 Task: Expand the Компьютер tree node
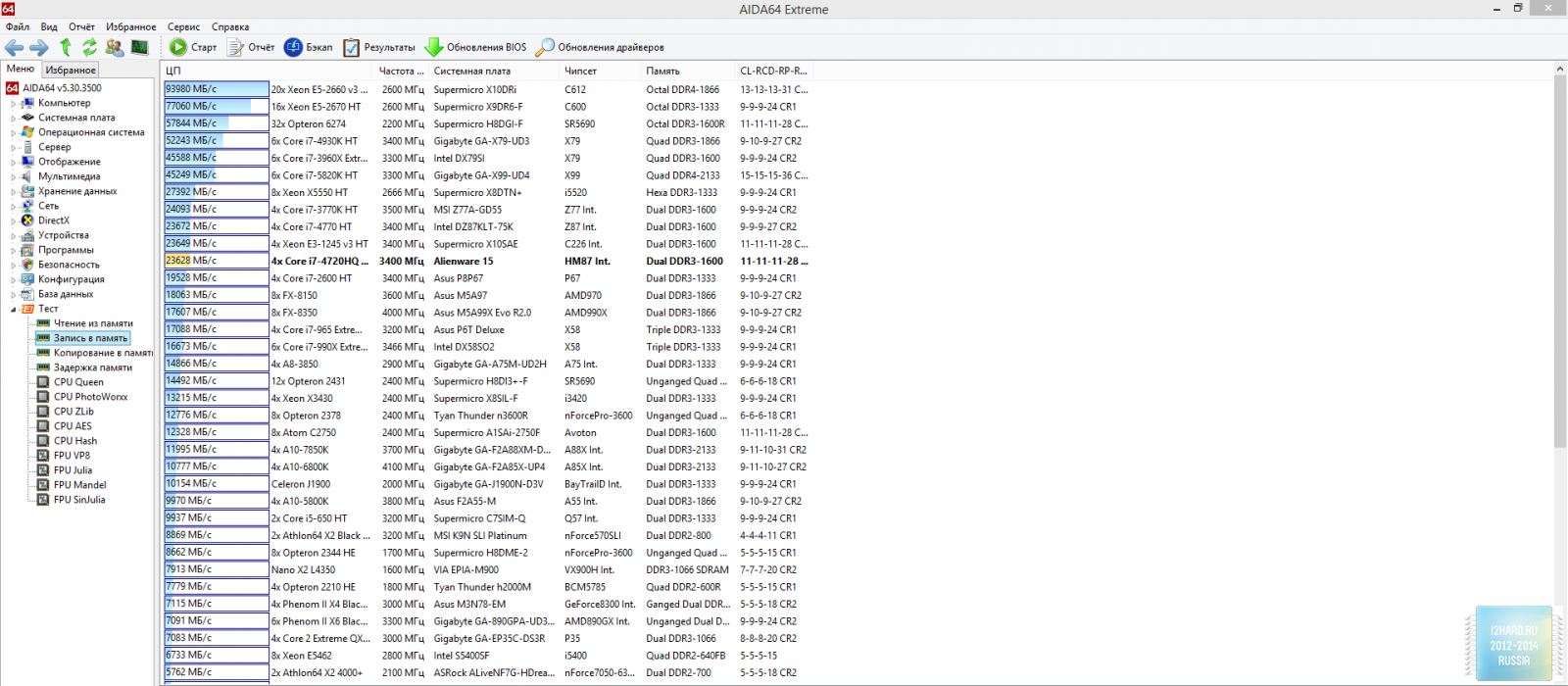[14, 103]
